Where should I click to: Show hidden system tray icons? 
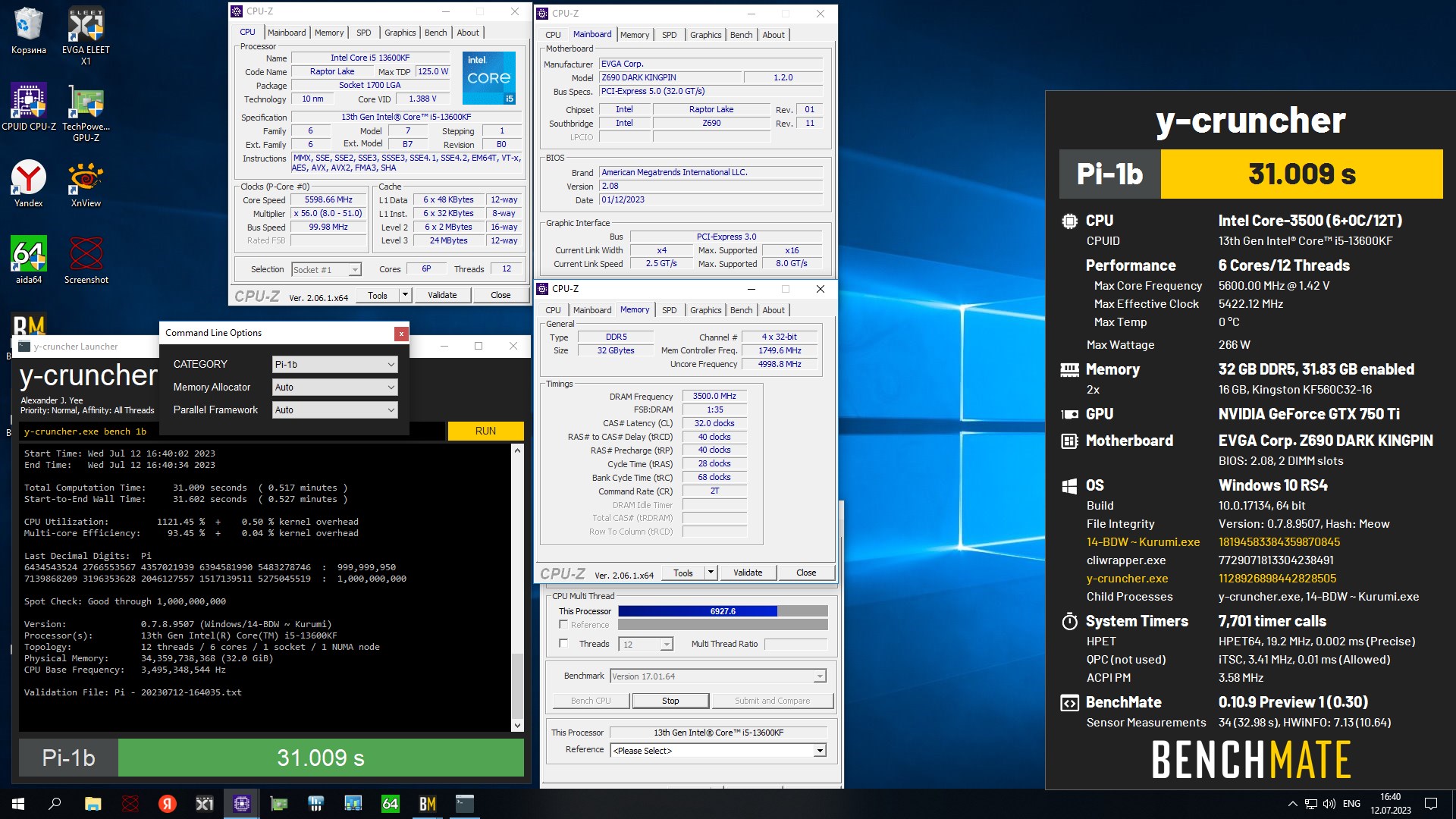pos(1292,804)
